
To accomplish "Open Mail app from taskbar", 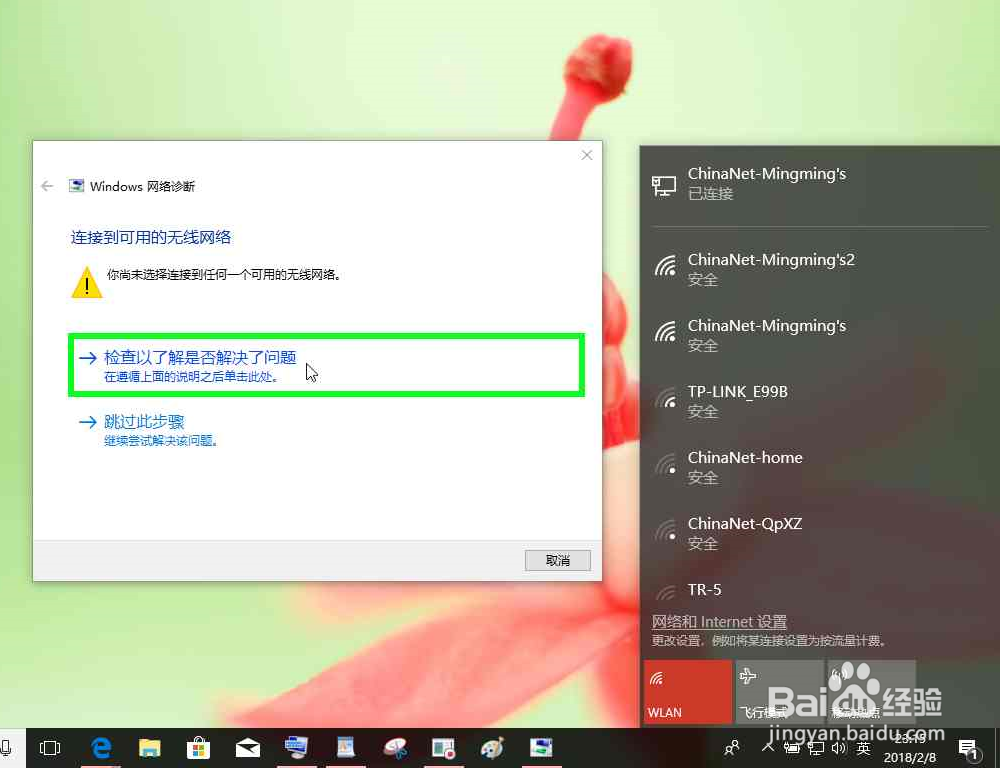I will click(x=247, y=748).
